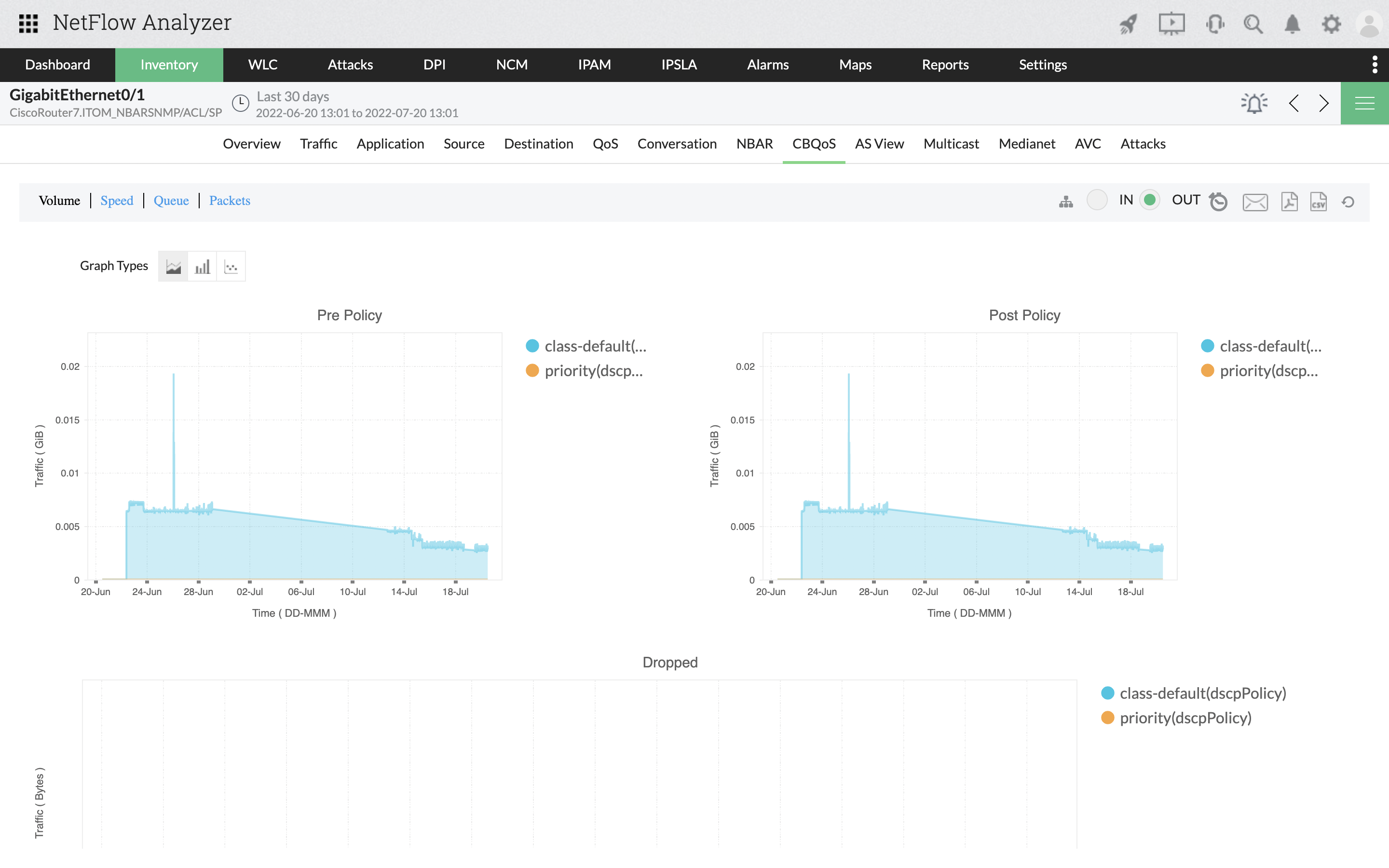Switch graph type to bar chart
The height and width of the screenshot is (868, 1389).
coord(202,266)
